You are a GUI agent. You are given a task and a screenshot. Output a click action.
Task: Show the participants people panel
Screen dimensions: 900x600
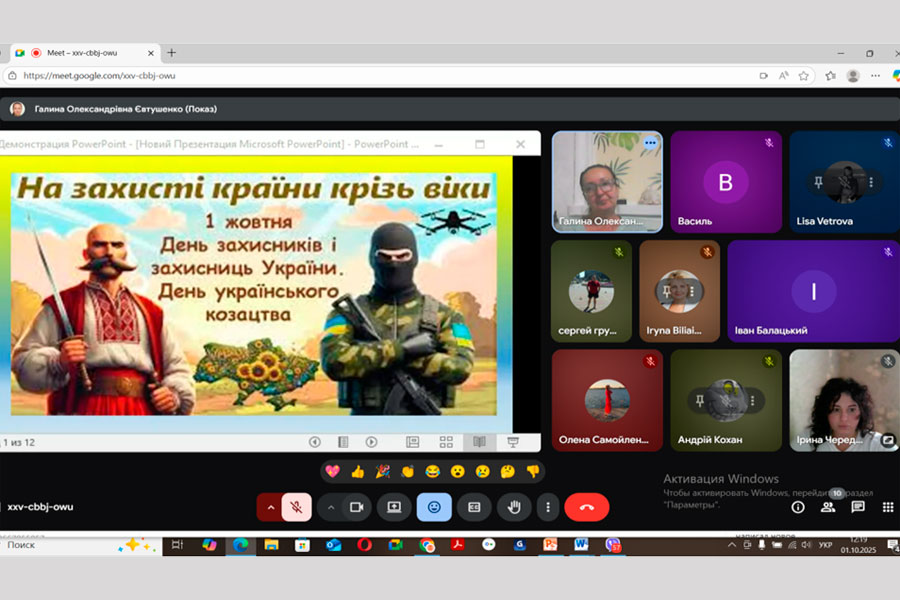pyautogui.click(x=827, y=507)
